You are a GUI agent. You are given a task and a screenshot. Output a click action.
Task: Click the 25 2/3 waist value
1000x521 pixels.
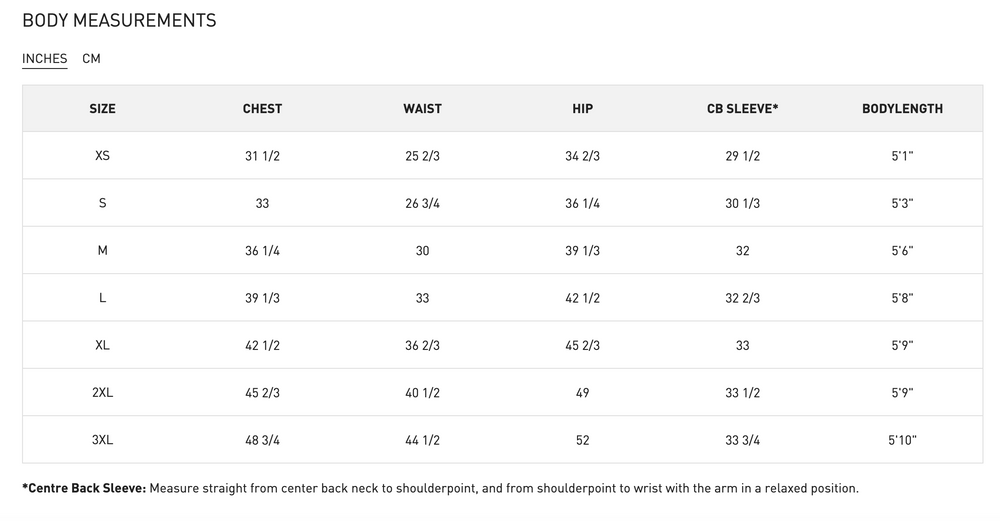422,156
